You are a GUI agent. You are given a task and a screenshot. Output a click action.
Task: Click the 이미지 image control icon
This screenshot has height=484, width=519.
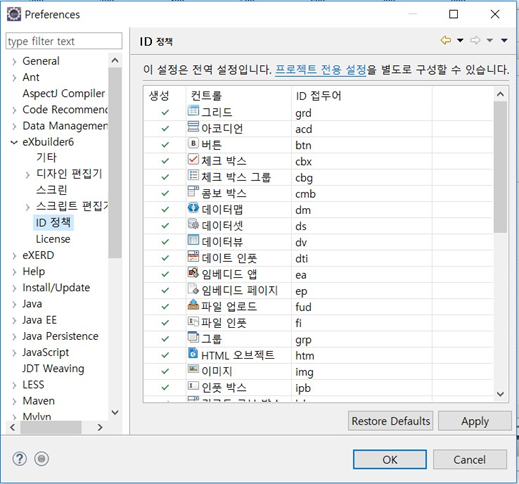[193, 369]
